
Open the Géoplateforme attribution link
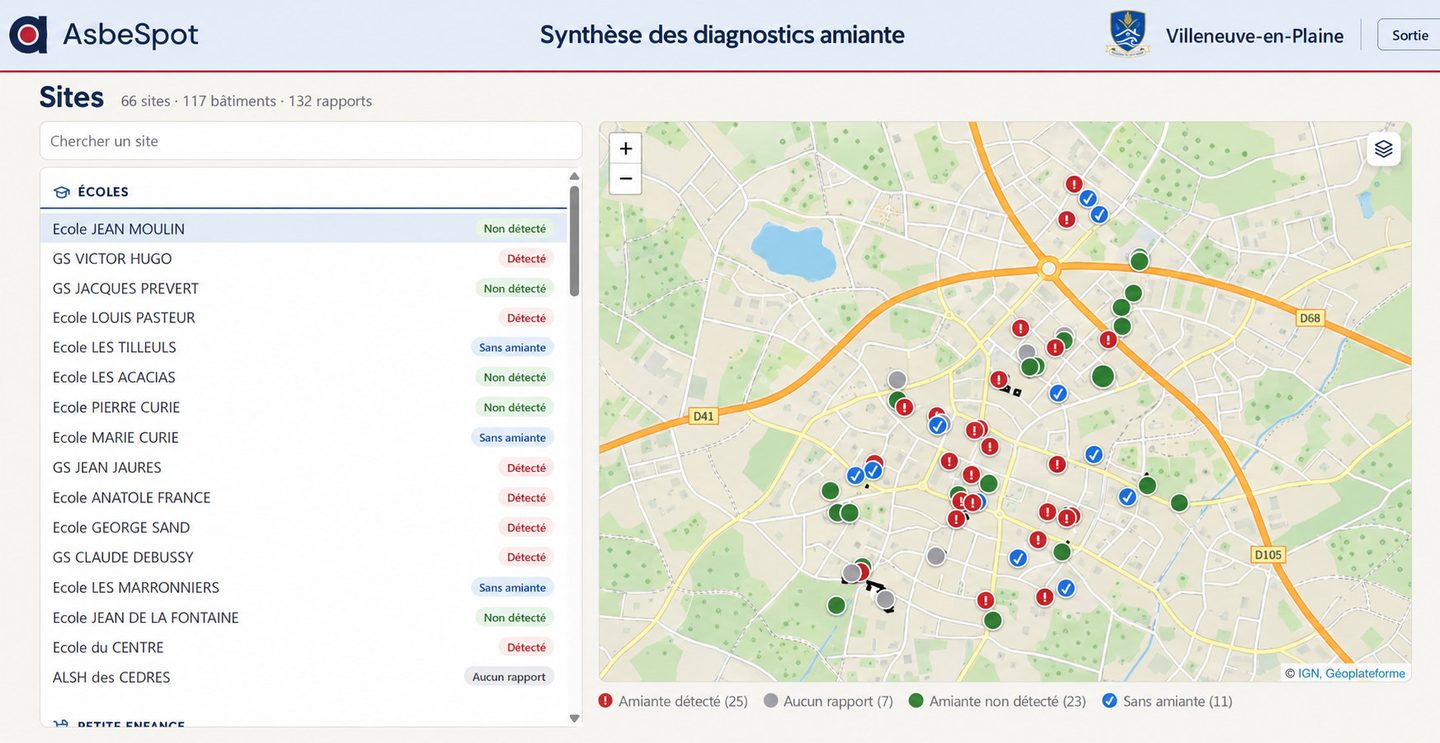pos(1365,673)
